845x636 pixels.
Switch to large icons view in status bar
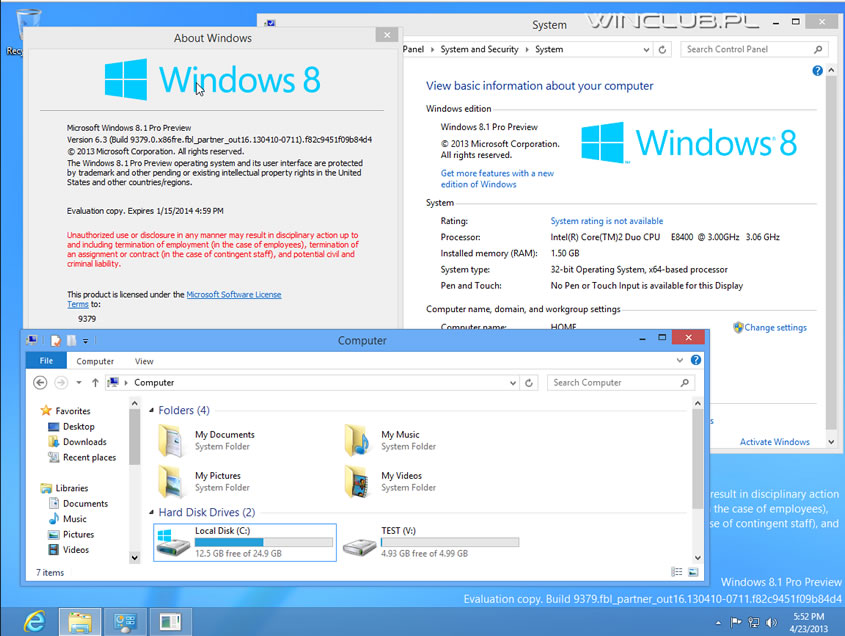(x=693, y=572)
